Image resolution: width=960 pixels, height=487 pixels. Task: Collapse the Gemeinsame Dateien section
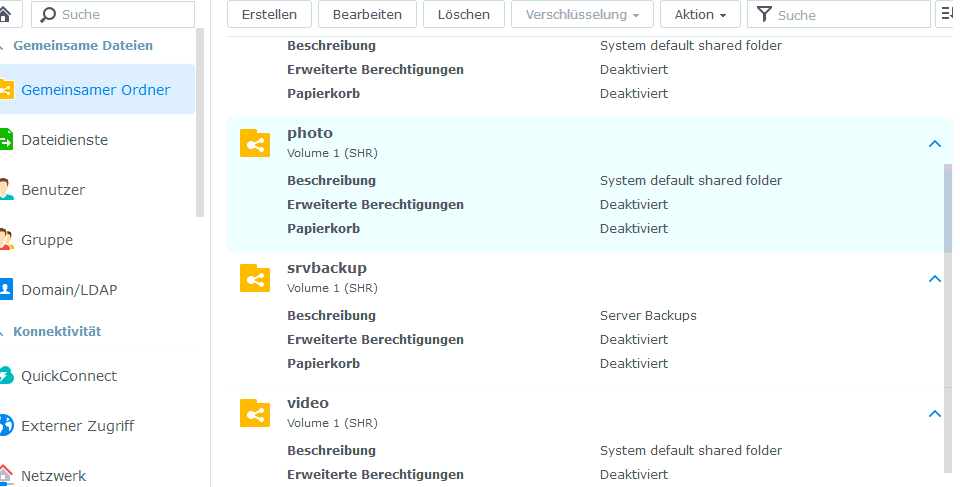click(2, 46)
